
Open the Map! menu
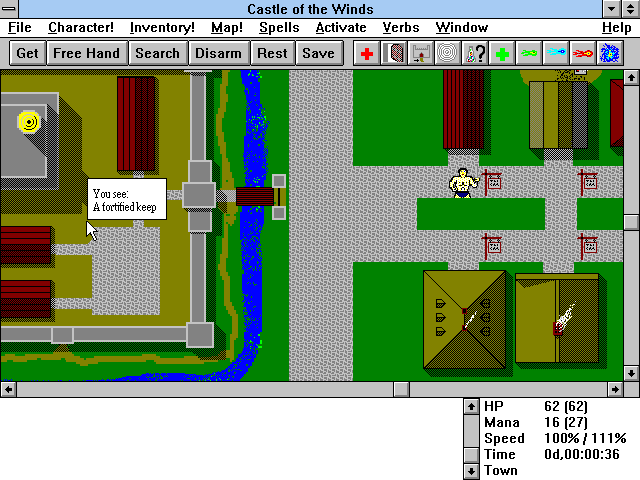[x=227, y=27]
